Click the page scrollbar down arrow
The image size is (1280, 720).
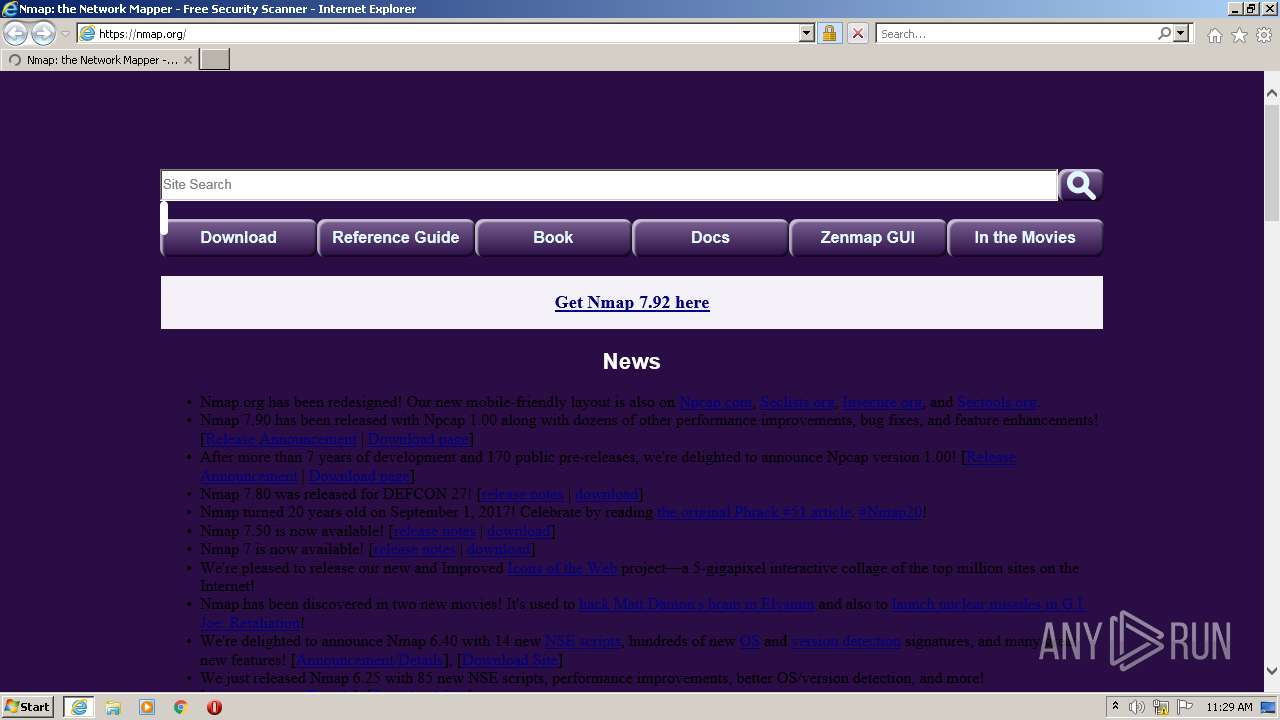point(1272,671)
